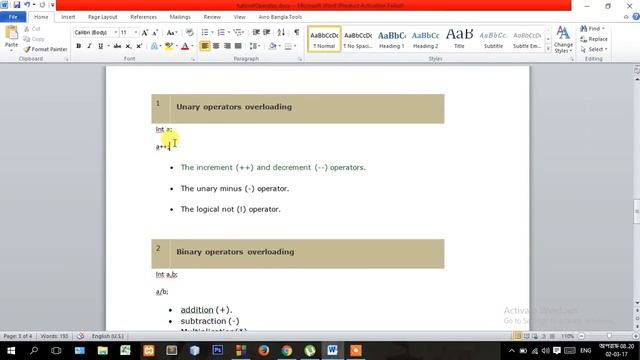Apply the No Spacing style
This screenshot has width=640, height=360.
358,39
